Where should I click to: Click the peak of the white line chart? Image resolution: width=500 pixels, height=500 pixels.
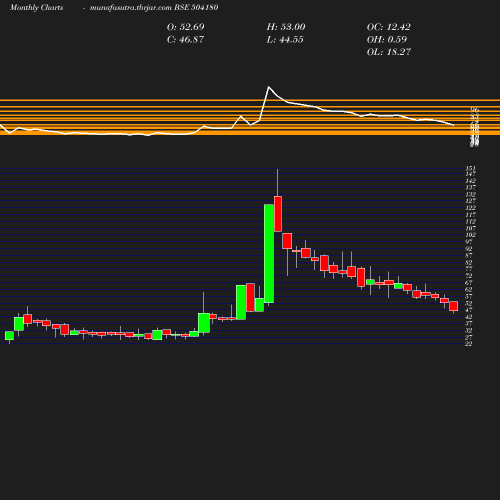click(269, 87)
